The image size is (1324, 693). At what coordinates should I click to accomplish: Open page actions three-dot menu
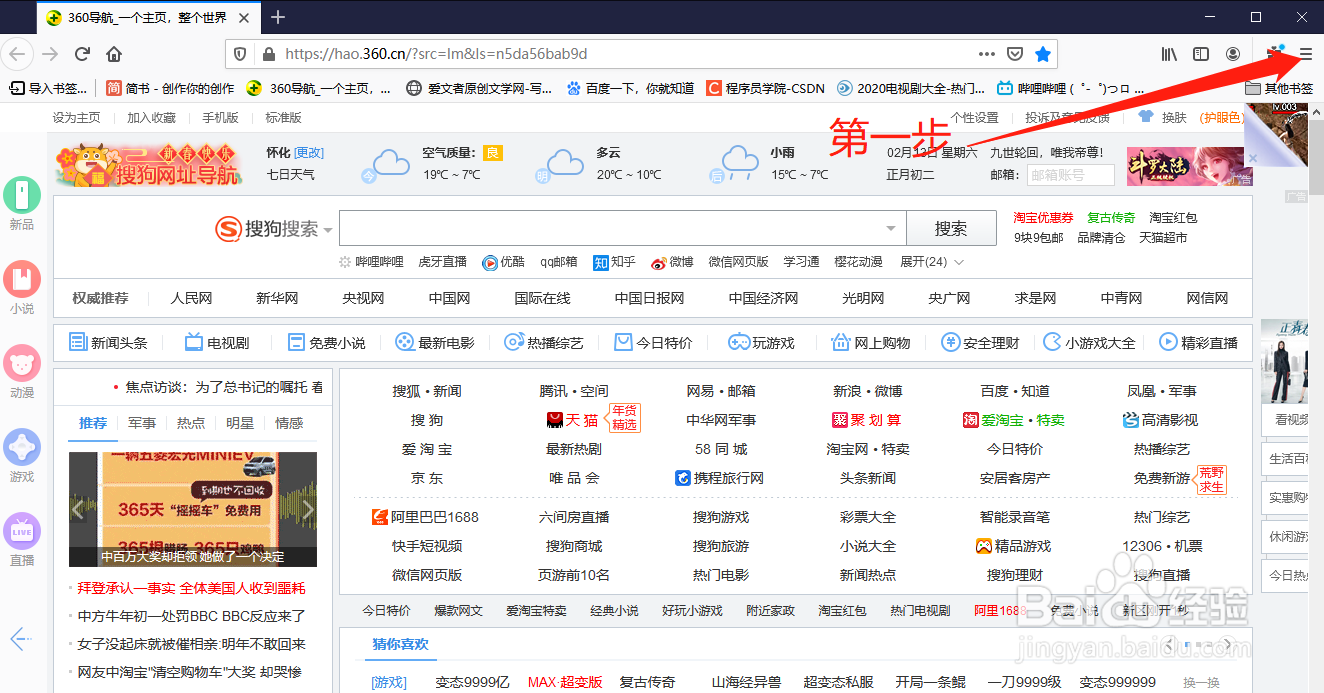986,54
